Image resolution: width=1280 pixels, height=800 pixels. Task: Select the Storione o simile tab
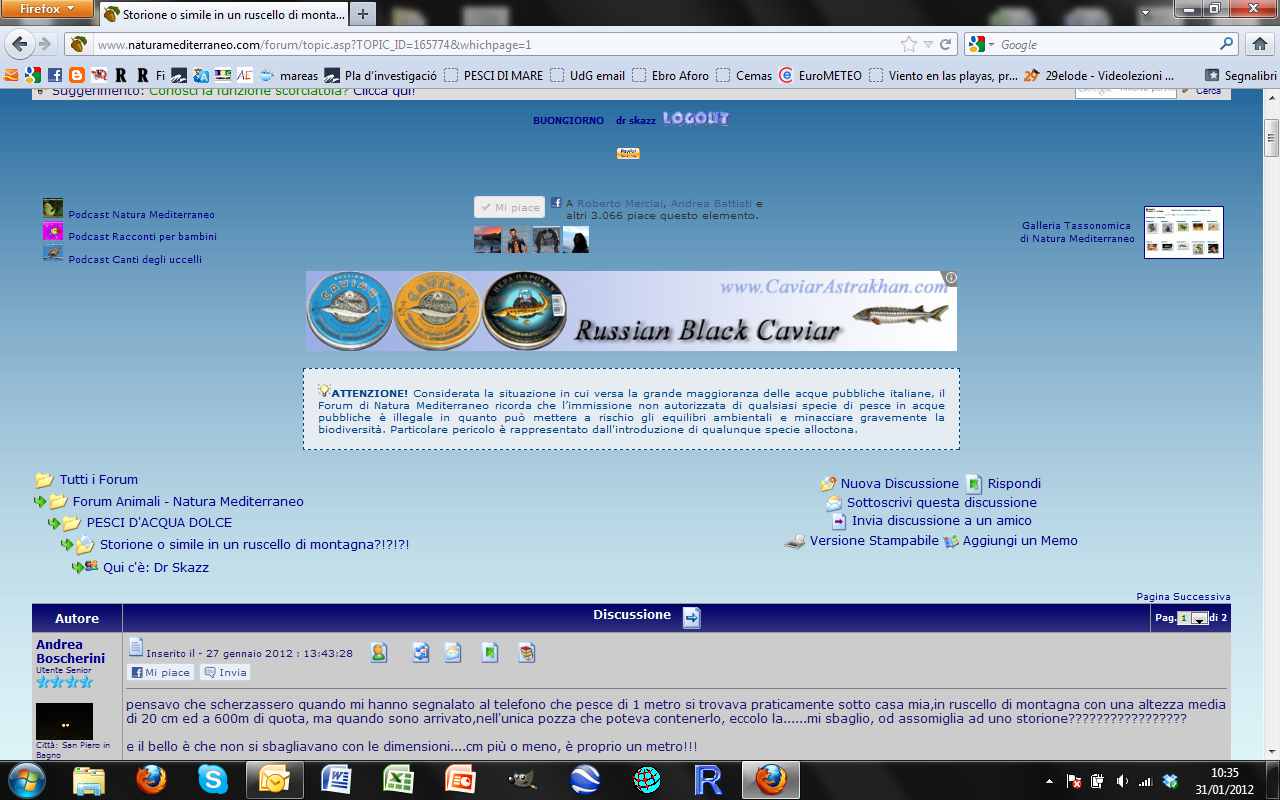tap(223, 14)
